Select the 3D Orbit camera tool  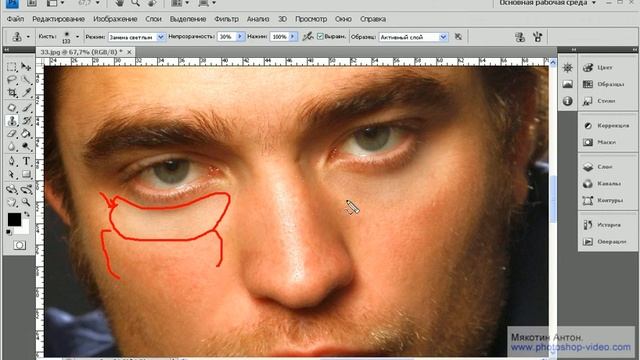[27, 189]
